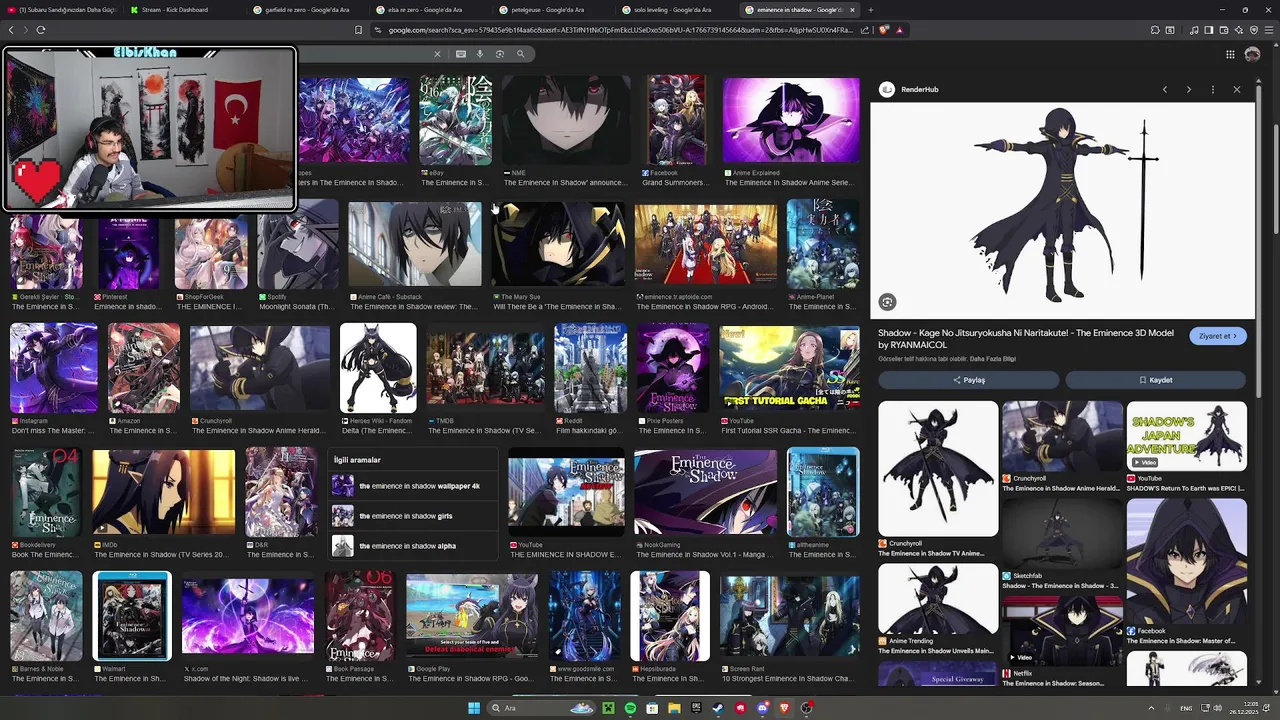
Task: Open the Google account avatar
Action: (x=1253, y=54)
